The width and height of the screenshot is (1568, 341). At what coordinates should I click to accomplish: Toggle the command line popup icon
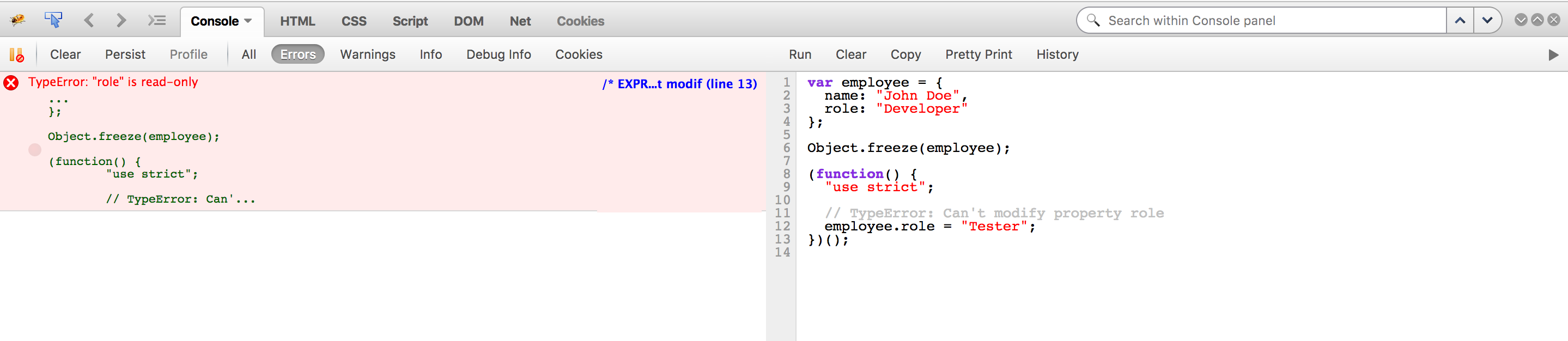click(x=156, y=20)
